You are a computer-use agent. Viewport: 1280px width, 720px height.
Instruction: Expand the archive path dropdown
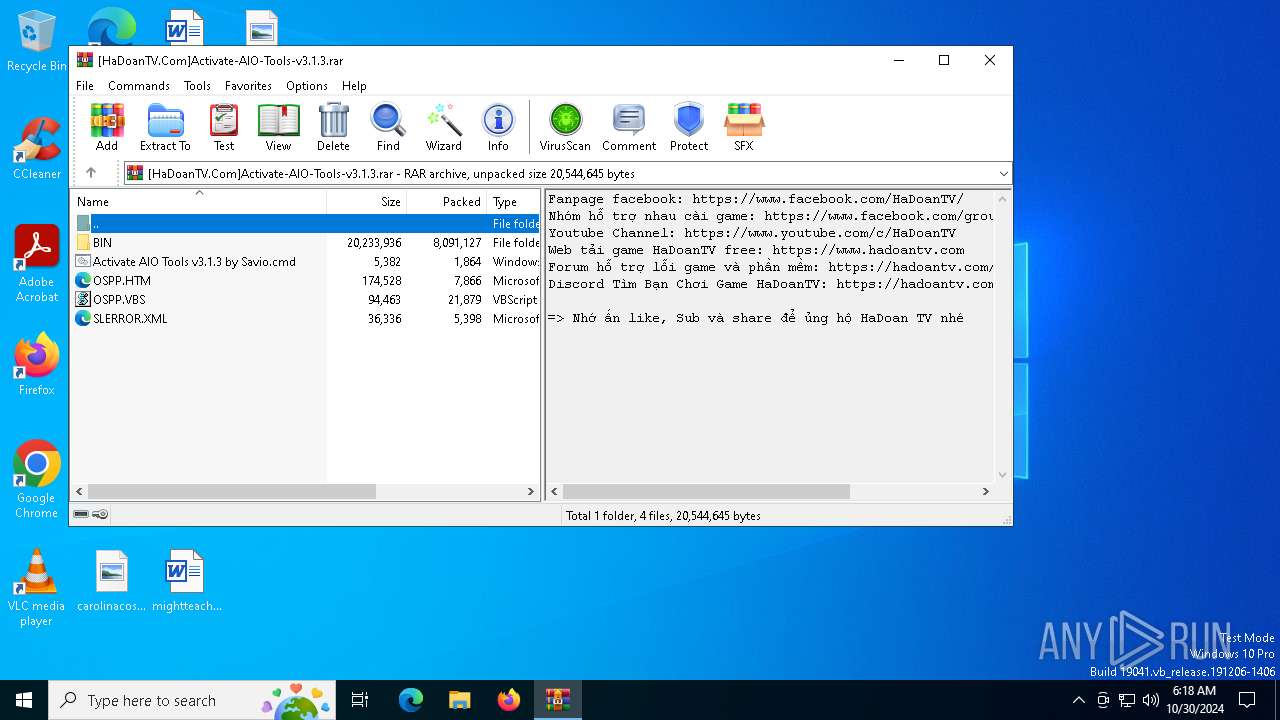pos(1003,174)
